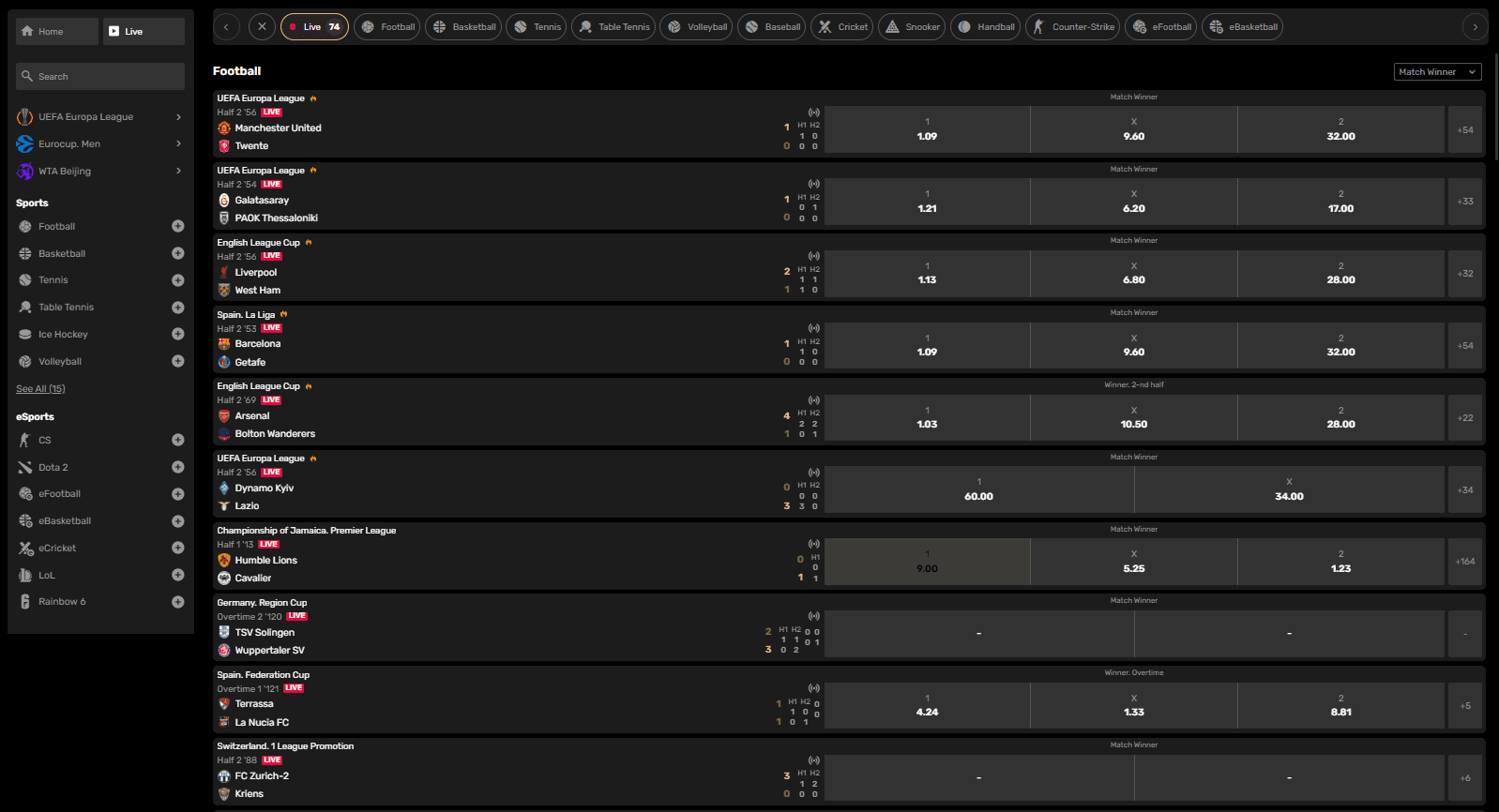Image resolution: width=1499 pixels, height=812 pixels.
Task: Bet on Dynamo Kyiv win at 60.00
Action: (x=979, y=489)
